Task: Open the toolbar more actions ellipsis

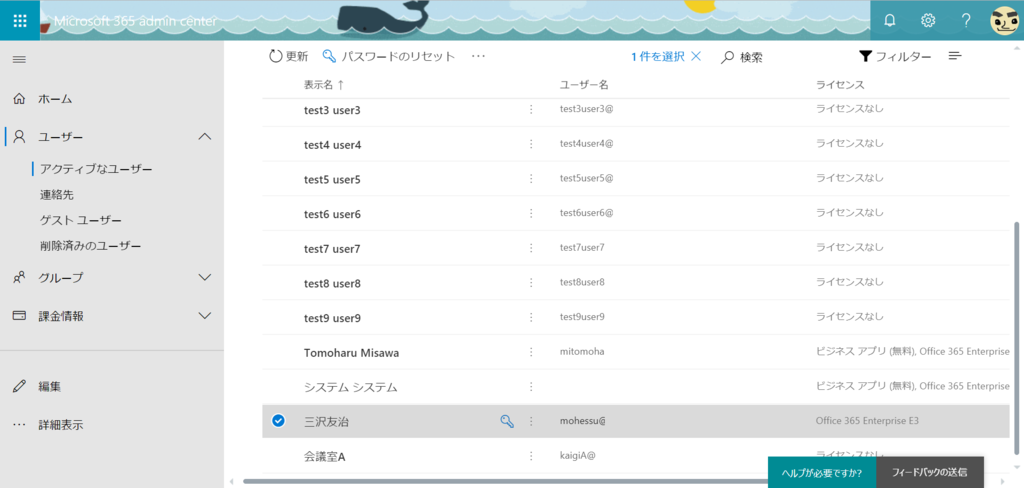Action: click(479, 57)
